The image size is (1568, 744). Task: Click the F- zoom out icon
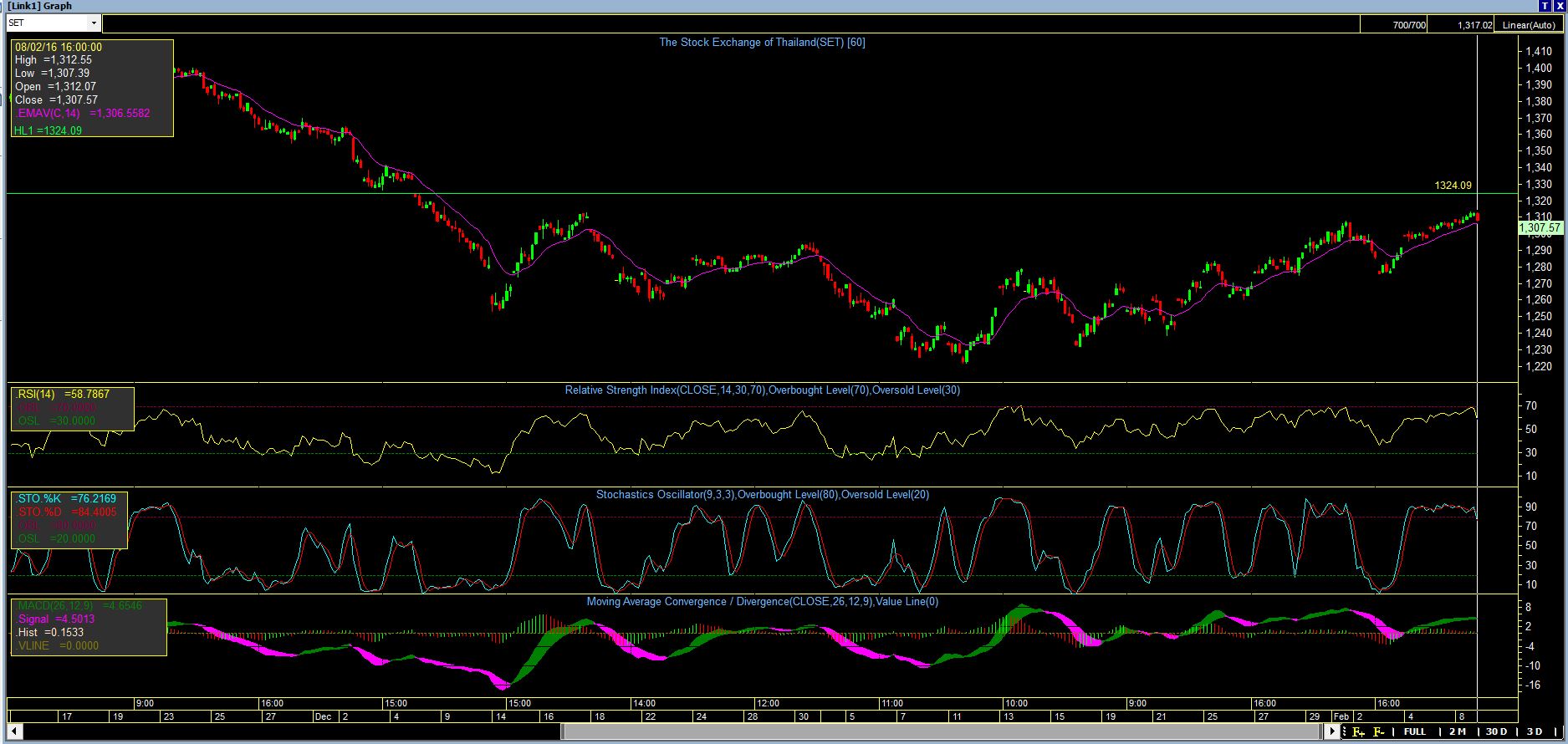[x=1379, y=732]
